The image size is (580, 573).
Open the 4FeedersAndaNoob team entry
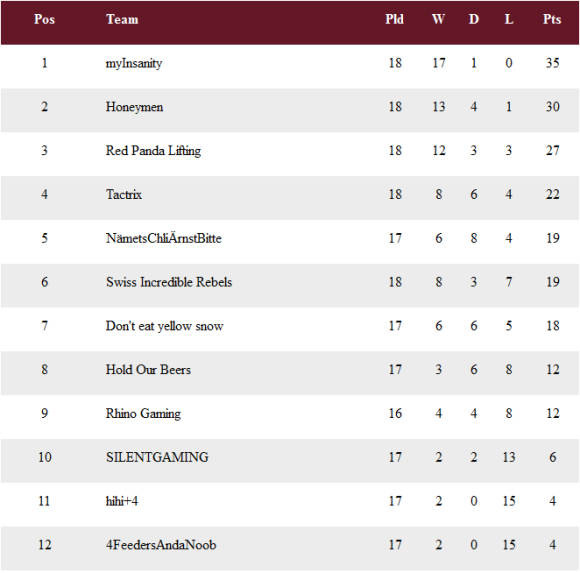pos(161,545)
